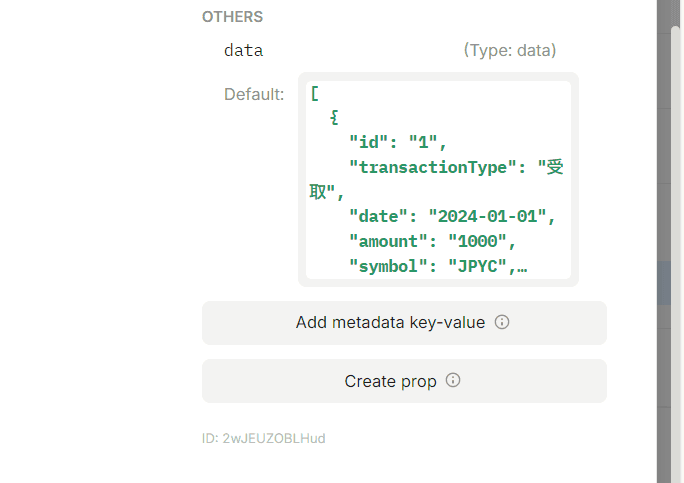Click the (Type: data) label

click(510, 50)
